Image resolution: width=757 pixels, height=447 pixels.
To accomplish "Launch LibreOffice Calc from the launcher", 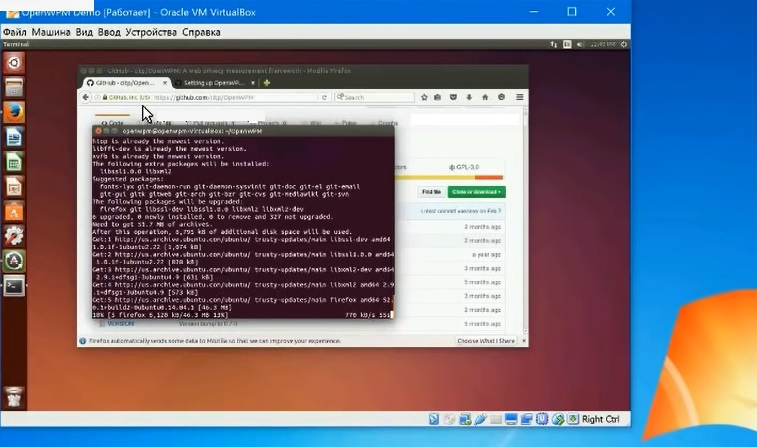I will pyautogui.click(x=14, y=162).
